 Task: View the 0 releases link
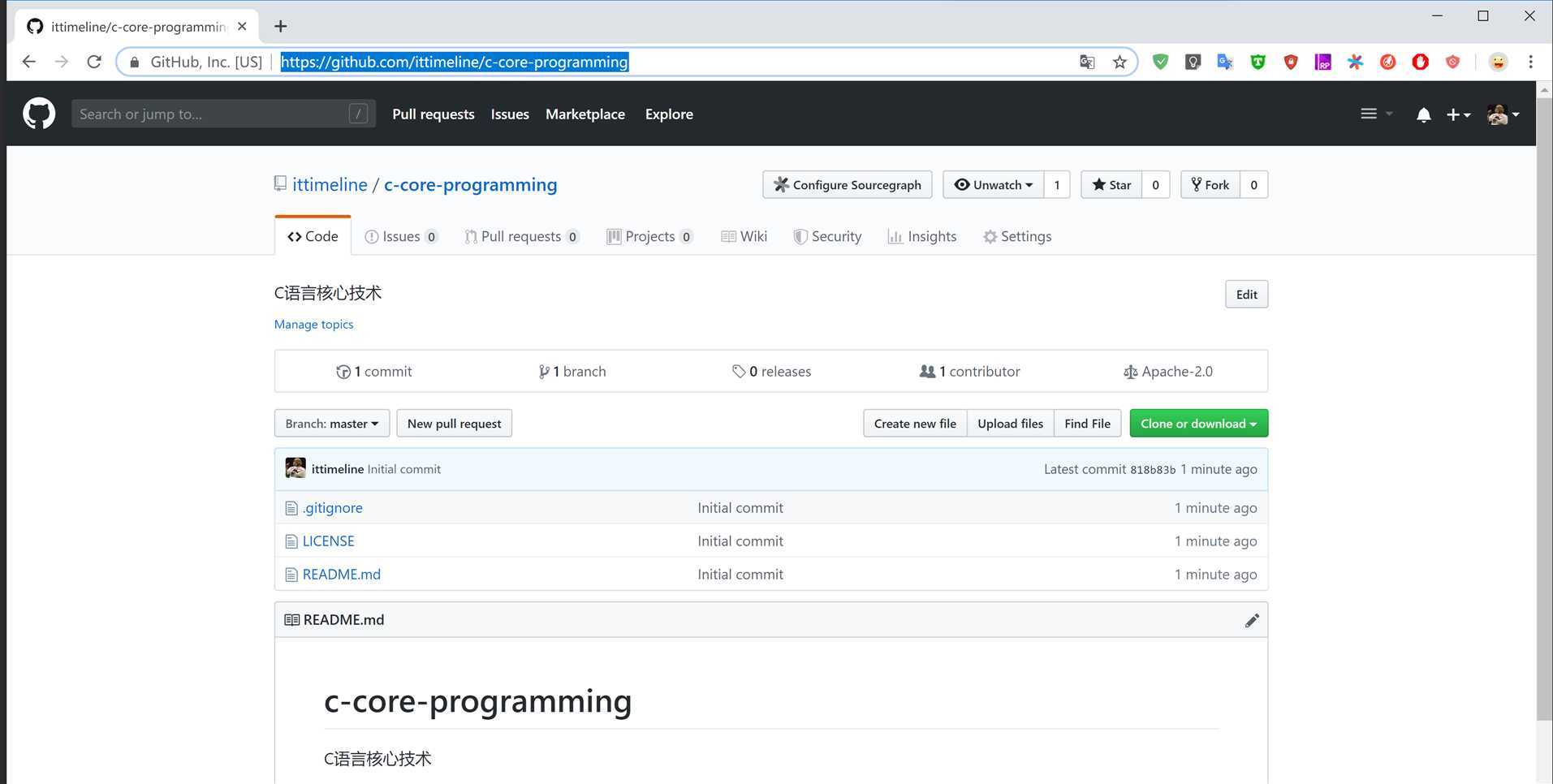(x=771, y=372)
